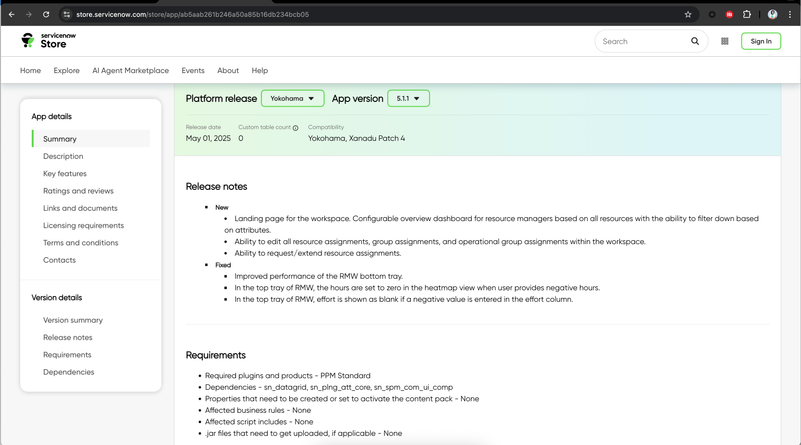Click the ServiceNow Store logo
The image size is (801, 445).
[48, 40]
